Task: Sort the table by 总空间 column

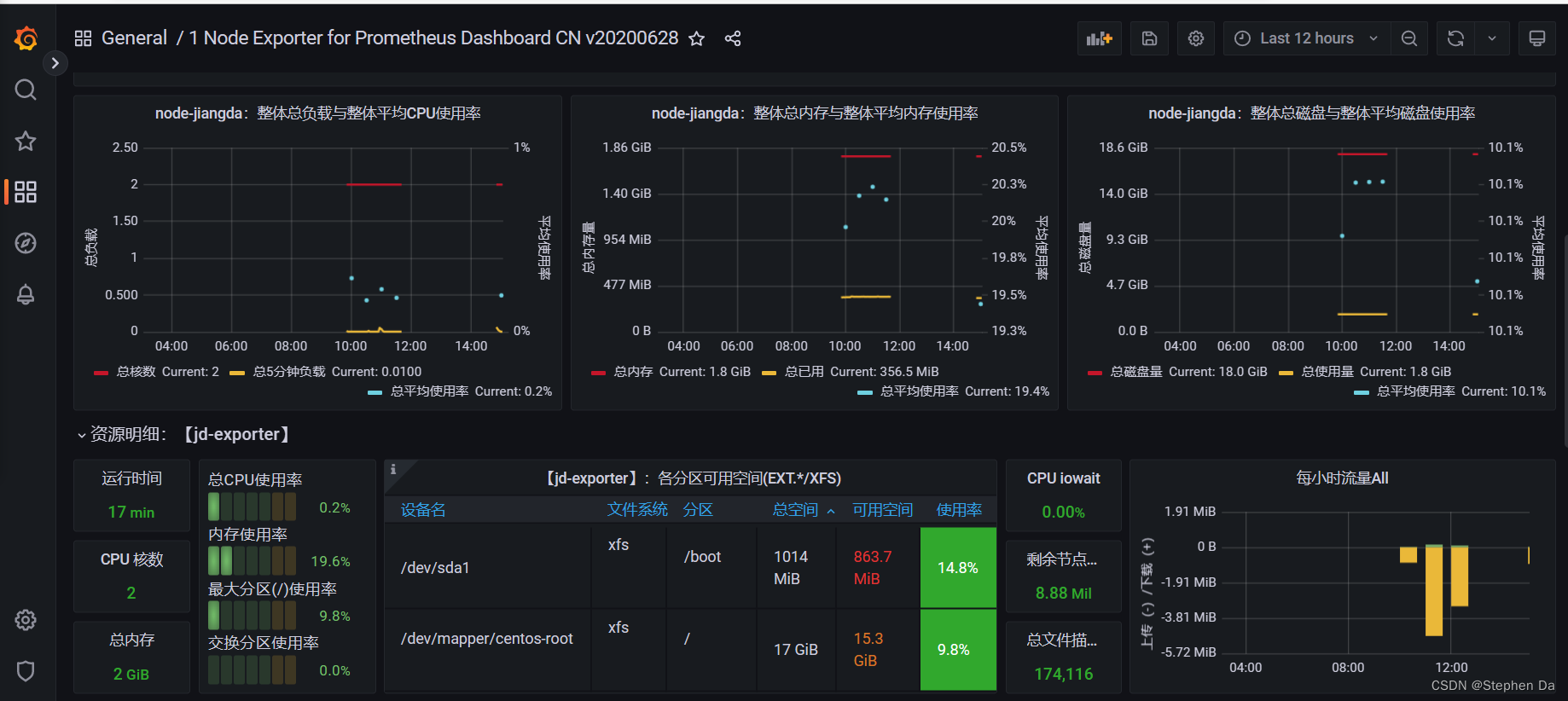Action: (796, 510)
